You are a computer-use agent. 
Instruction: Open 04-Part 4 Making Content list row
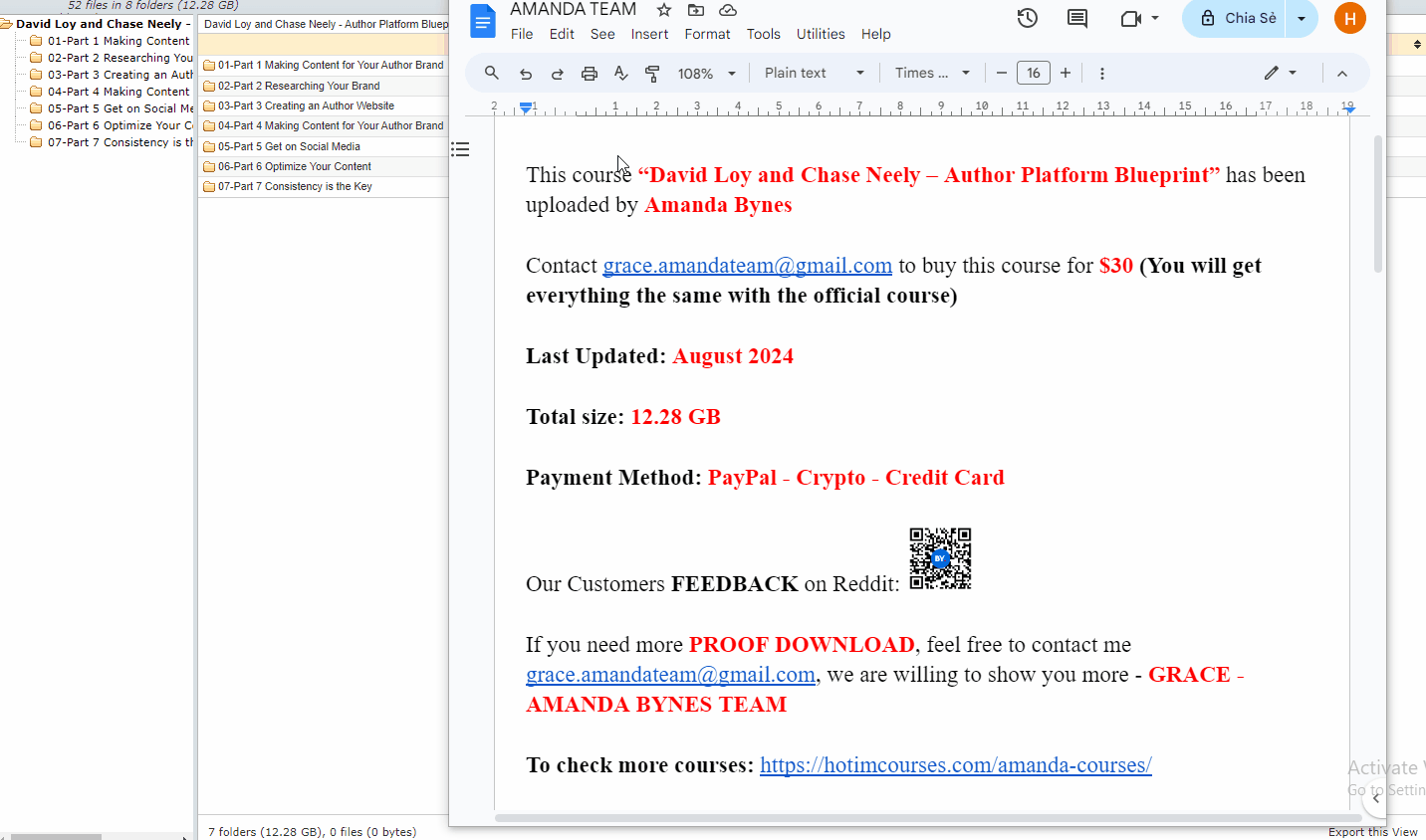click(324, 125)
